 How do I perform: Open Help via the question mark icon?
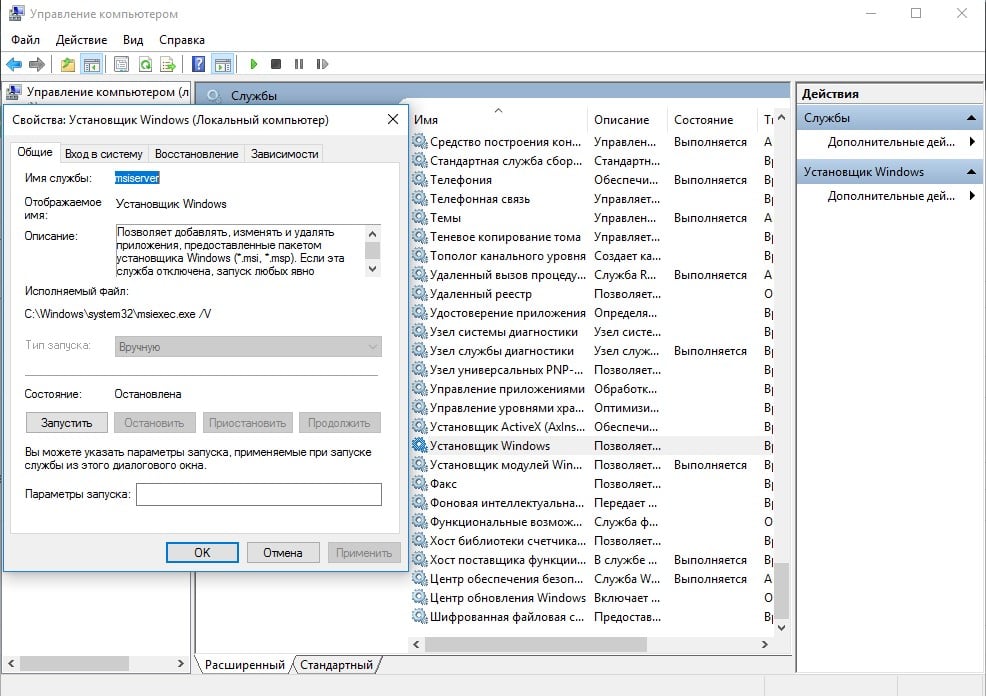[199, 64]
